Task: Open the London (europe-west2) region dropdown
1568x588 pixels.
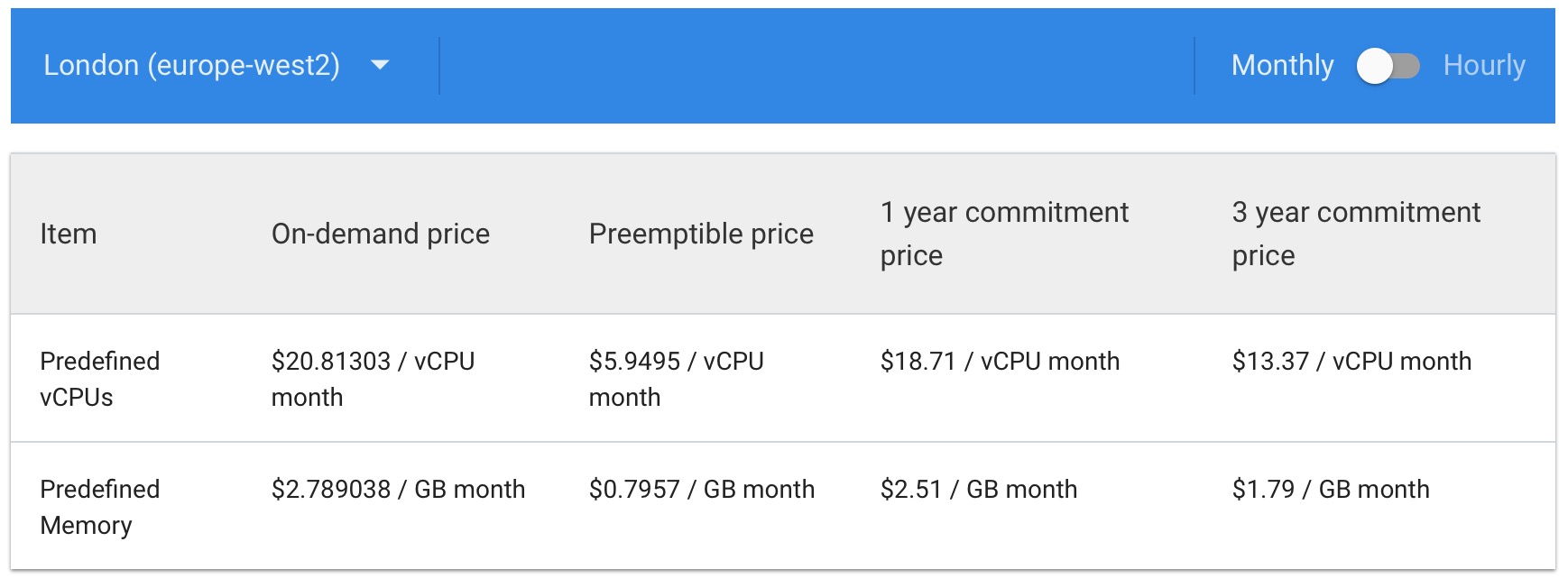Action: click(x=191, y=65)
